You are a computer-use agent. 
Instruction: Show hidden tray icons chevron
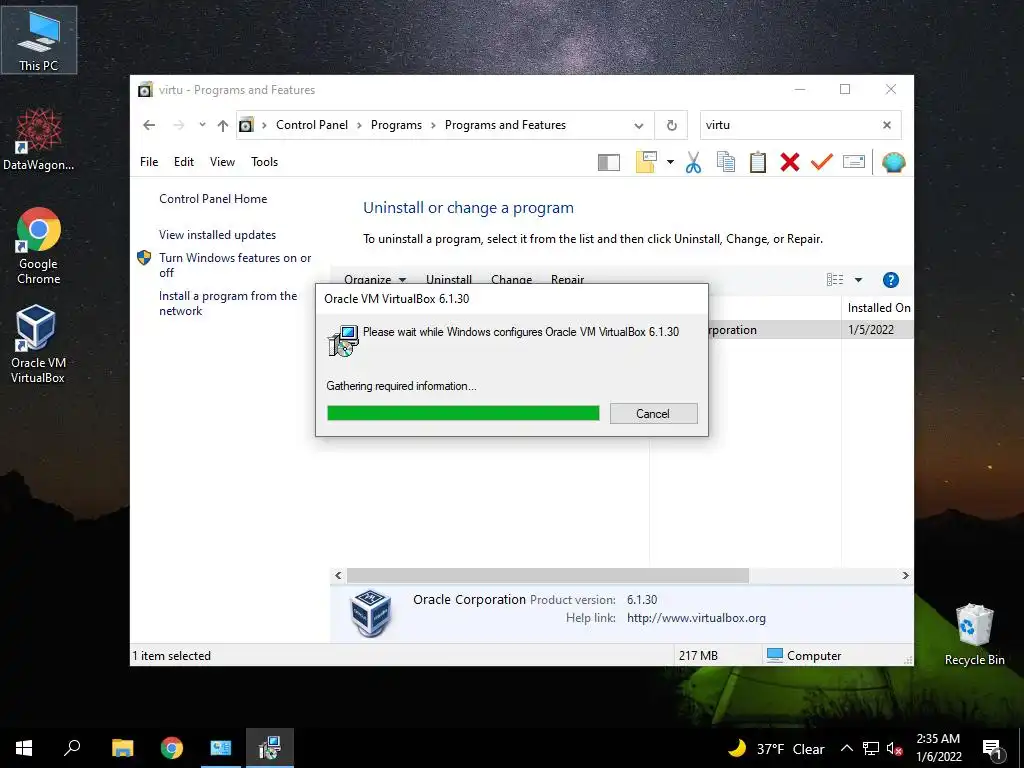pyautogui.click(x=846, y=749)
